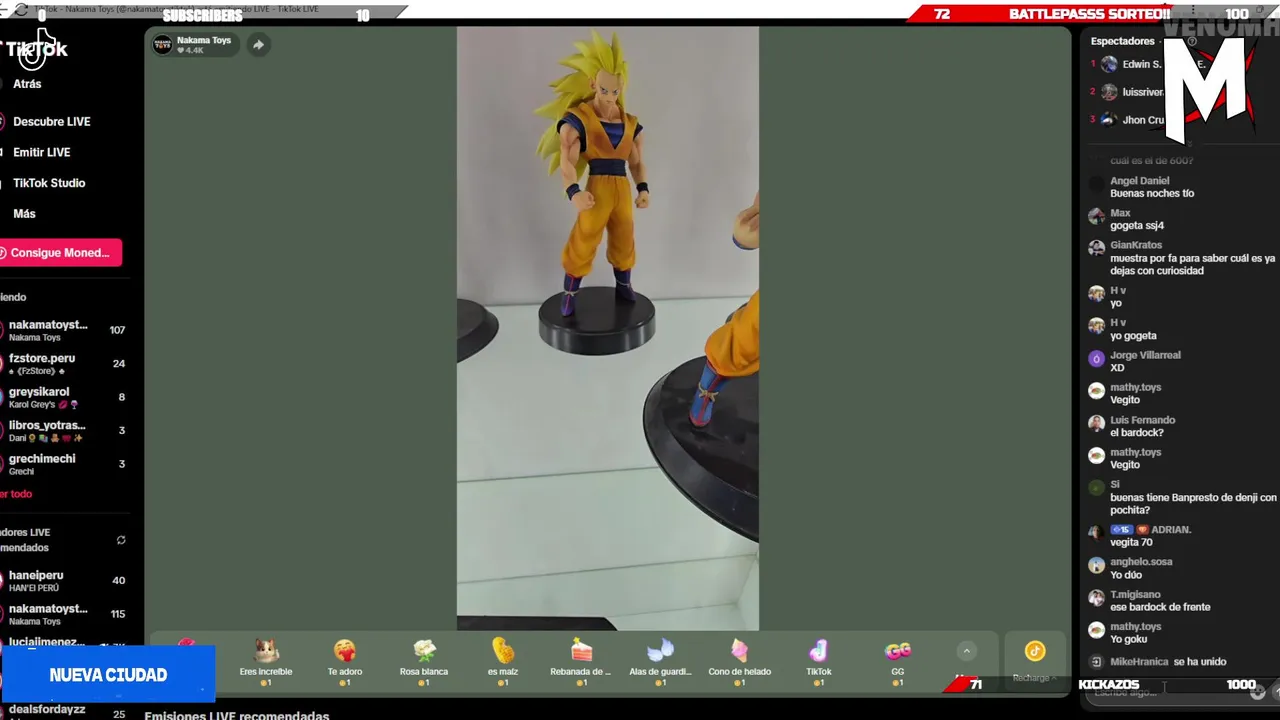Click the Consigue Monedas button
1280x720 pixels.
click(60, 253)
